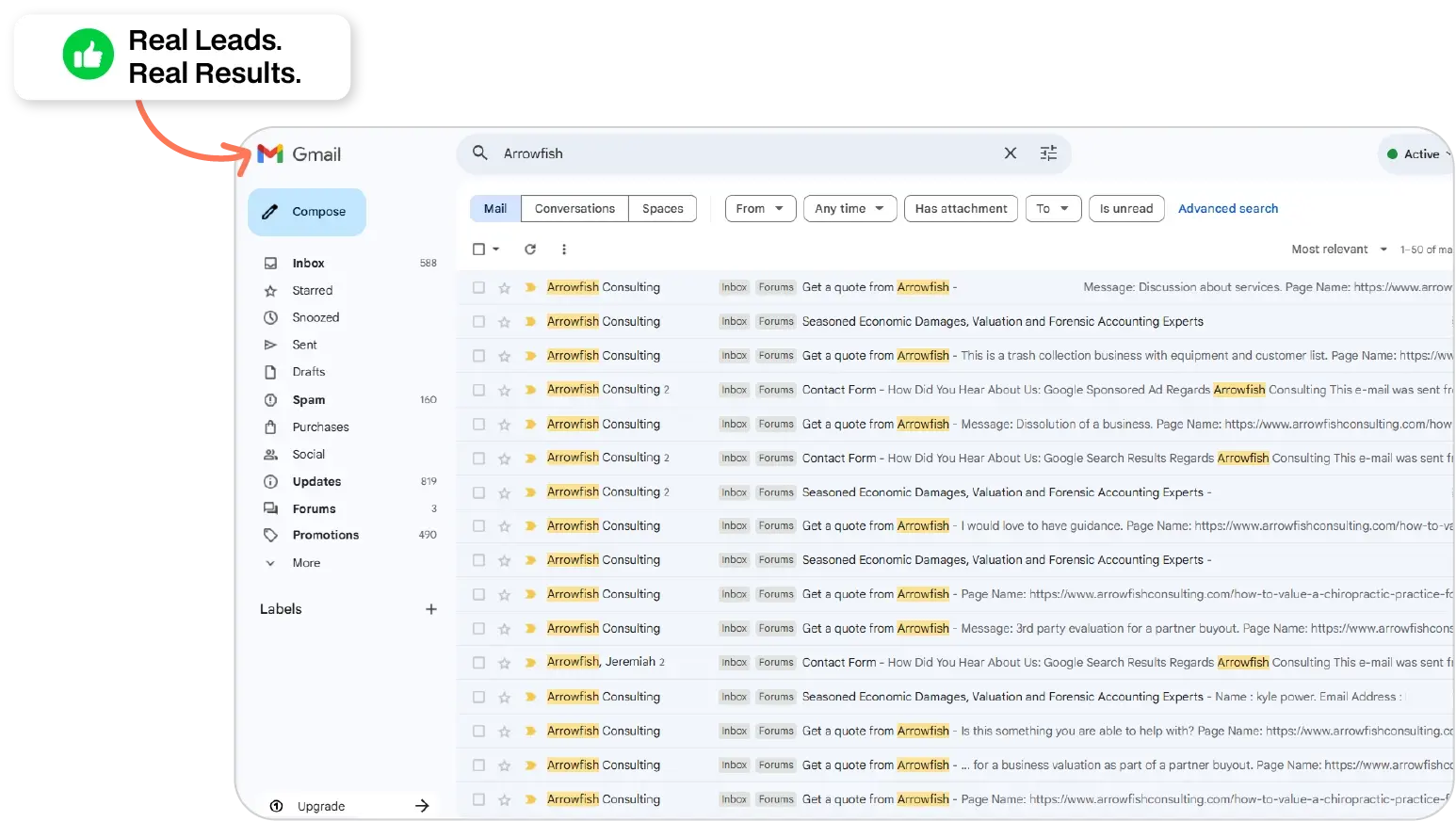The height and width of the screenshot is (821, 1456).
Task: Click the importance marker on the top email
Action: tap(528, 287)
